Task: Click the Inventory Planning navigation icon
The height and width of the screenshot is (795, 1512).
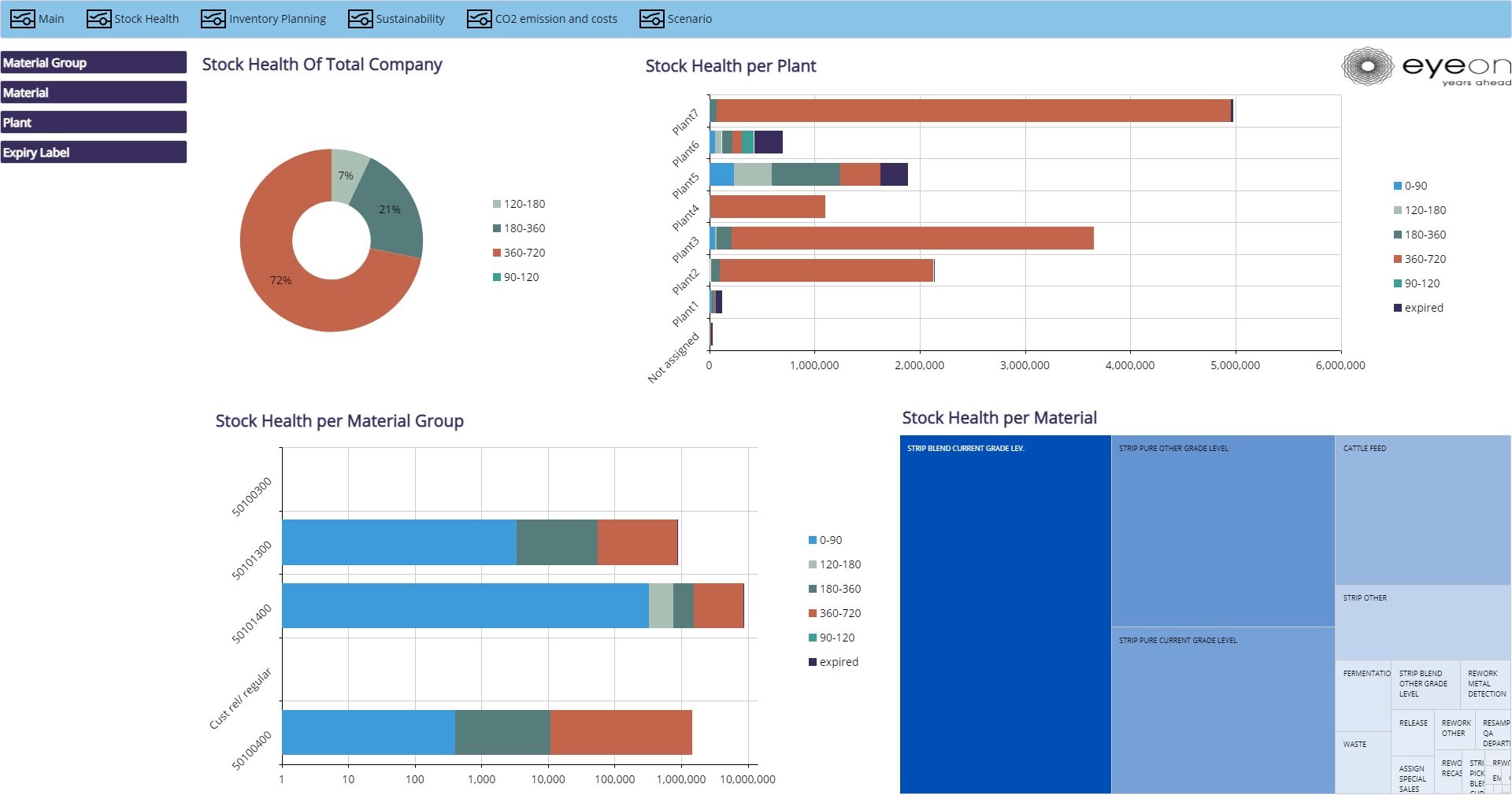Action: click(x=213, y=19)
